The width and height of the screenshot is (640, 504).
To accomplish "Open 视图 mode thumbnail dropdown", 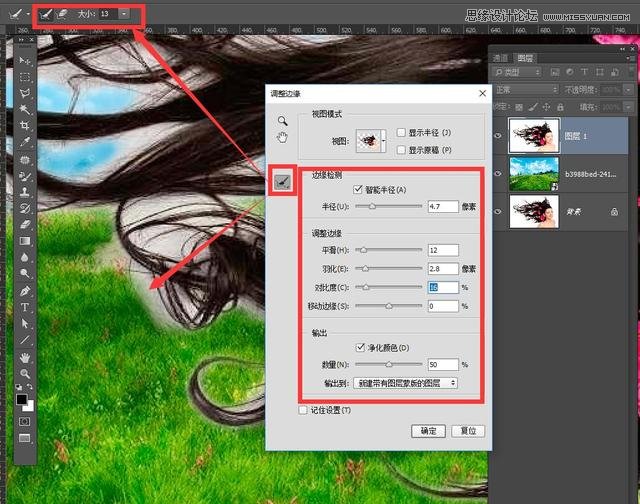I will pos(383,141).
